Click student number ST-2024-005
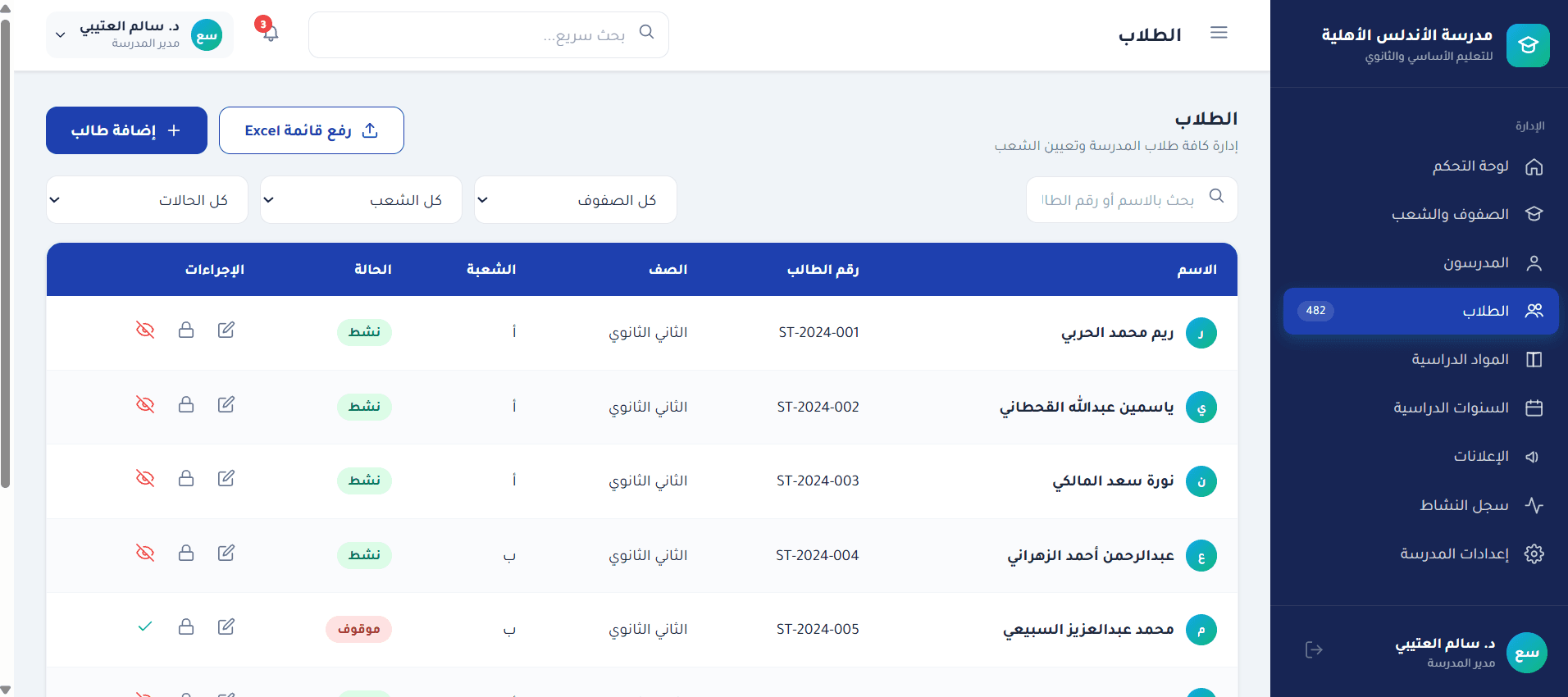The height and width of the screenshot is (697, 1568). tap(818, 629)
